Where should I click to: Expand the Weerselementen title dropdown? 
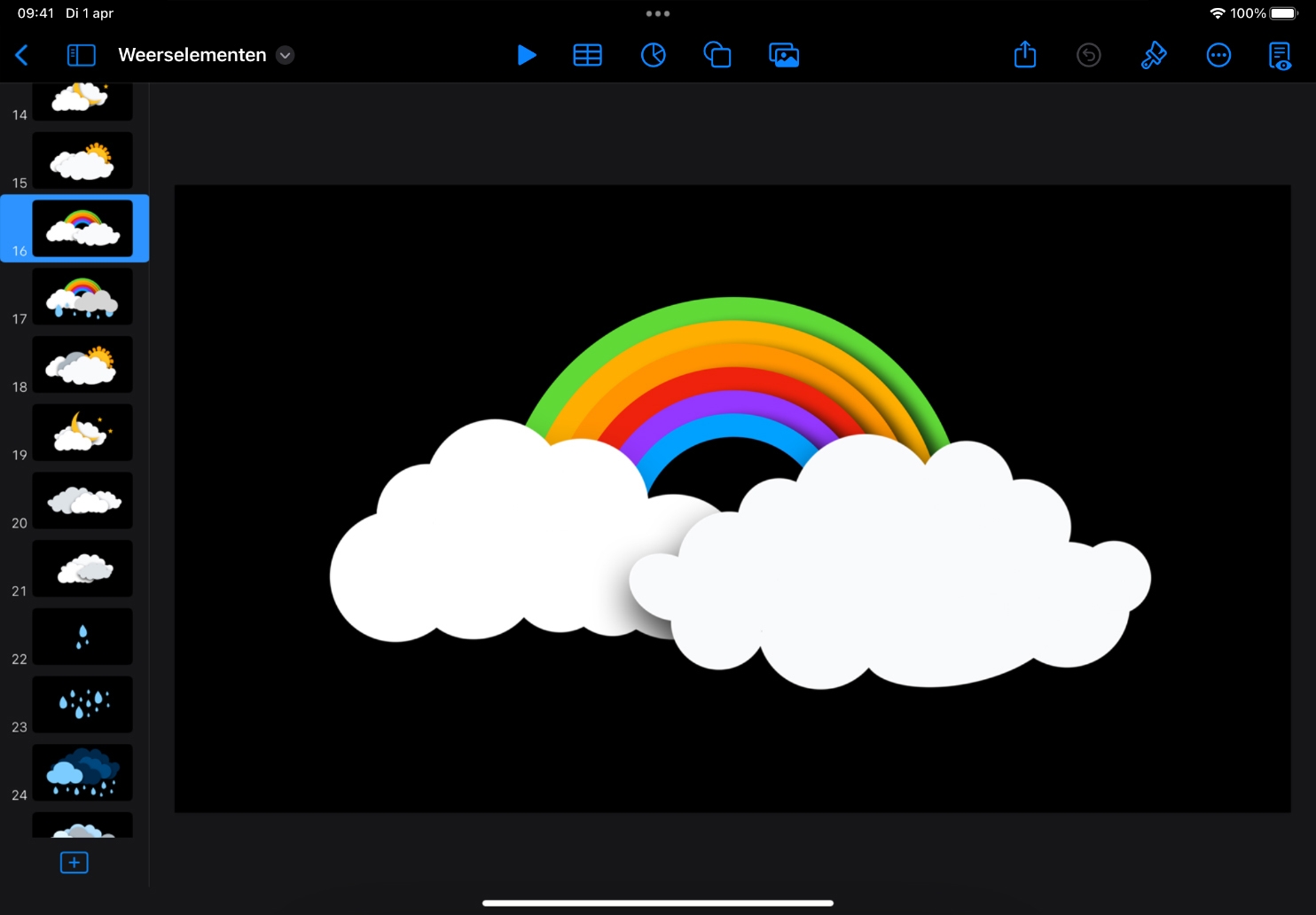285,55
